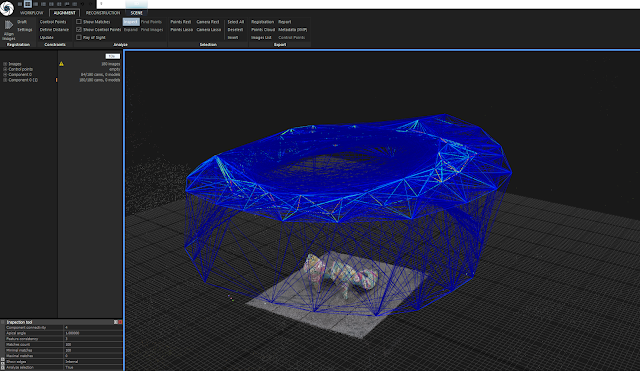
Task: Click Select All
Action: [x=236, y=22]
